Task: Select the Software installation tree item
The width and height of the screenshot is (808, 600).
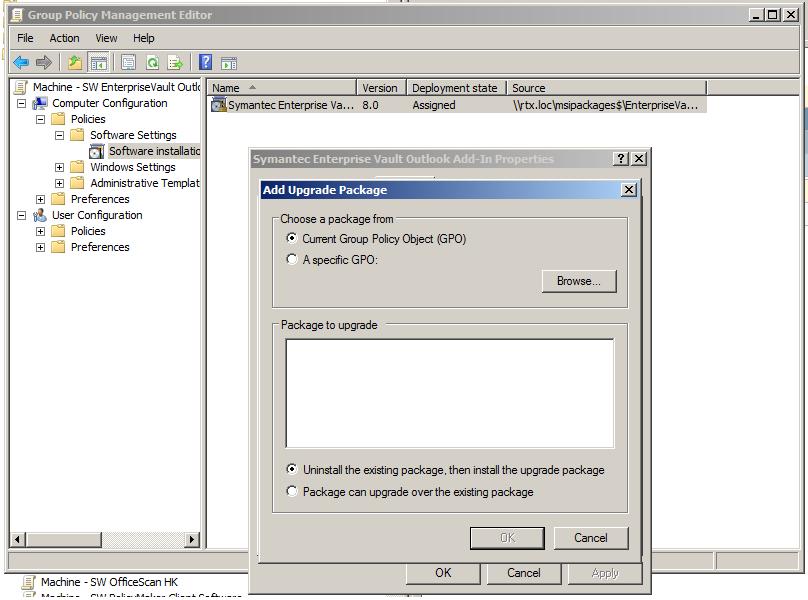Action: tap(154, 151)
